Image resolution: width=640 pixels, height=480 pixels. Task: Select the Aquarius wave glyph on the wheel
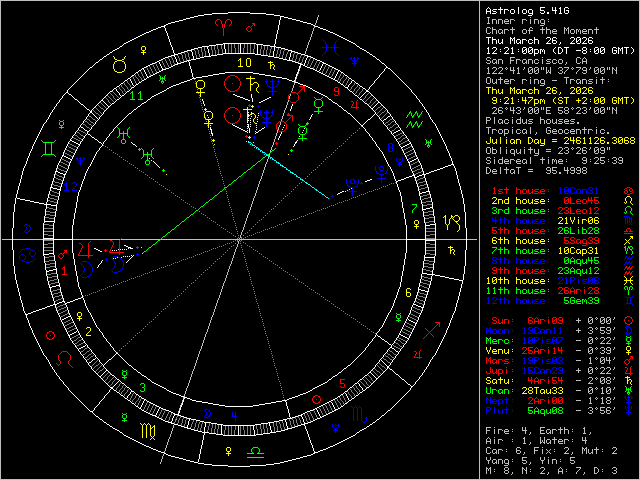(x=417, y=121)
